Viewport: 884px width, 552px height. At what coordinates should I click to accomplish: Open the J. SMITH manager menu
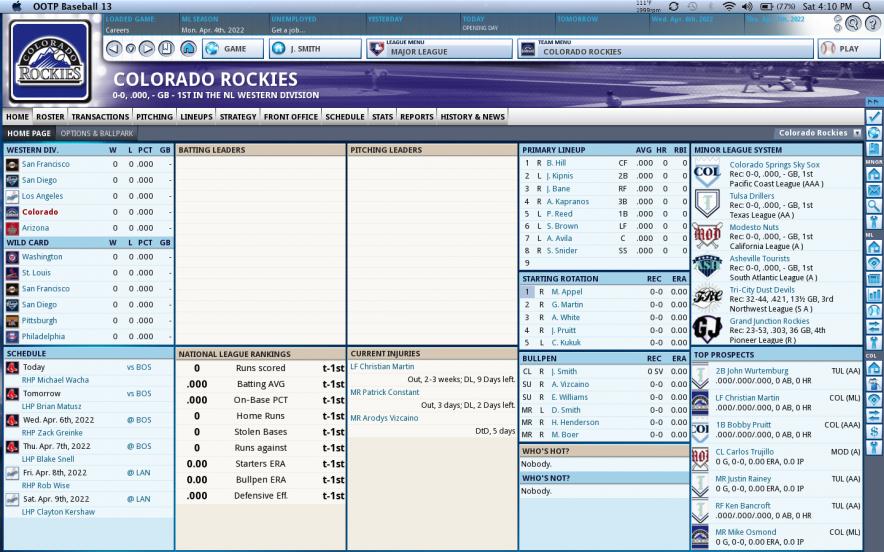(315, 48)
